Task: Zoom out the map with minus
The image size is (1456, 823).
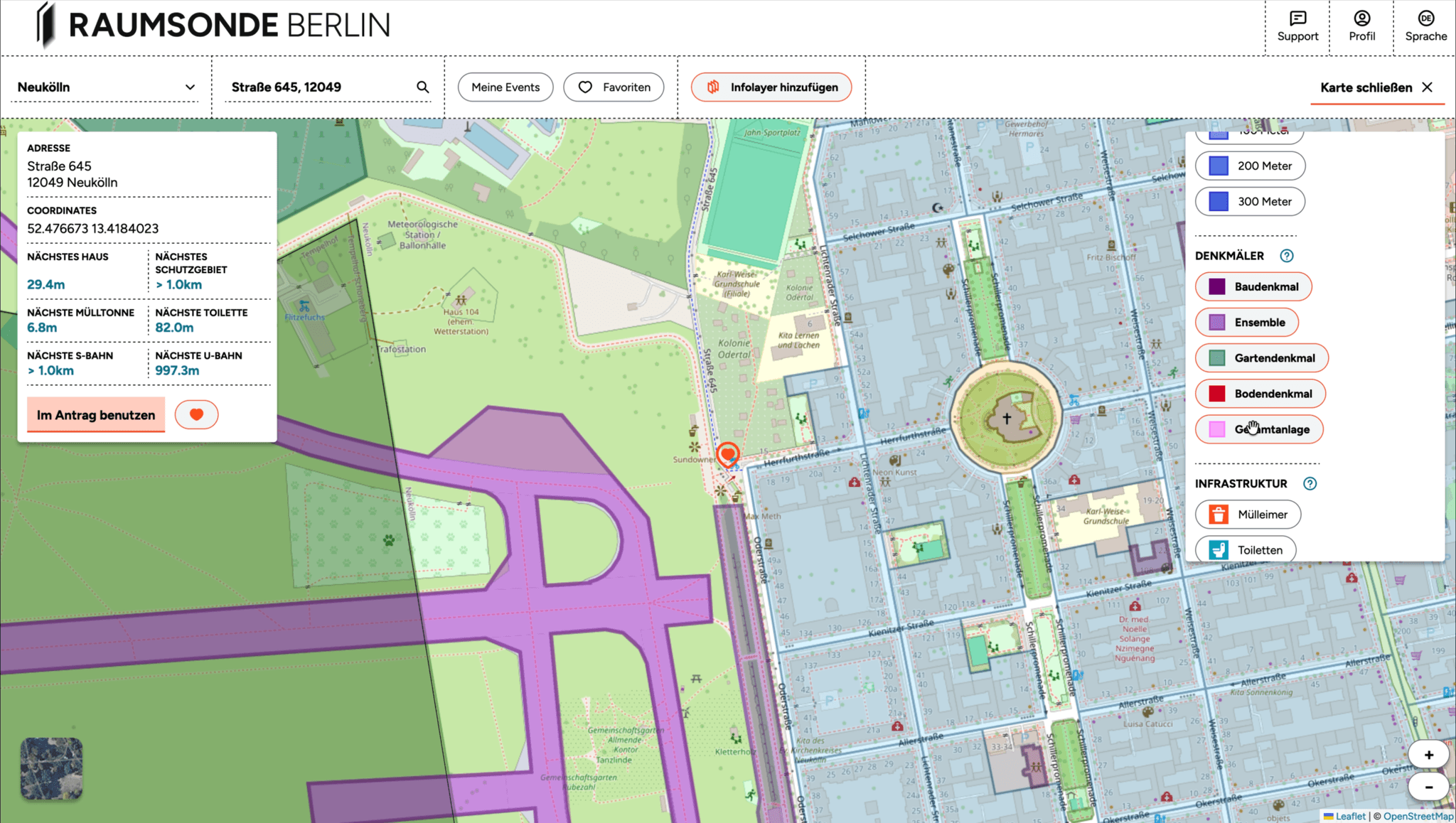Action: click(x=1428, y=787)
